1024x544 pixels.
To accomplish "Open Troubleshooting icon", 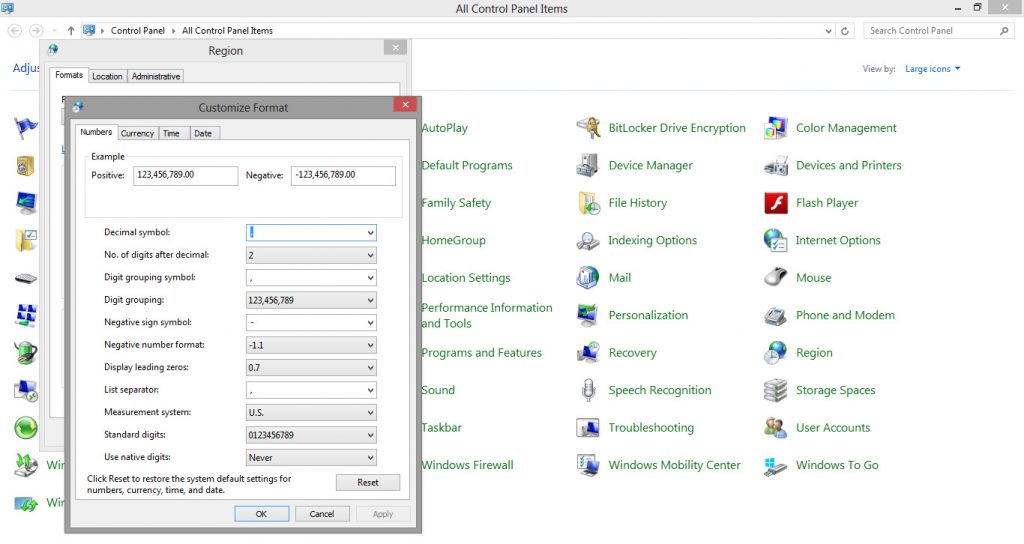I will click(x=588, y=428).
